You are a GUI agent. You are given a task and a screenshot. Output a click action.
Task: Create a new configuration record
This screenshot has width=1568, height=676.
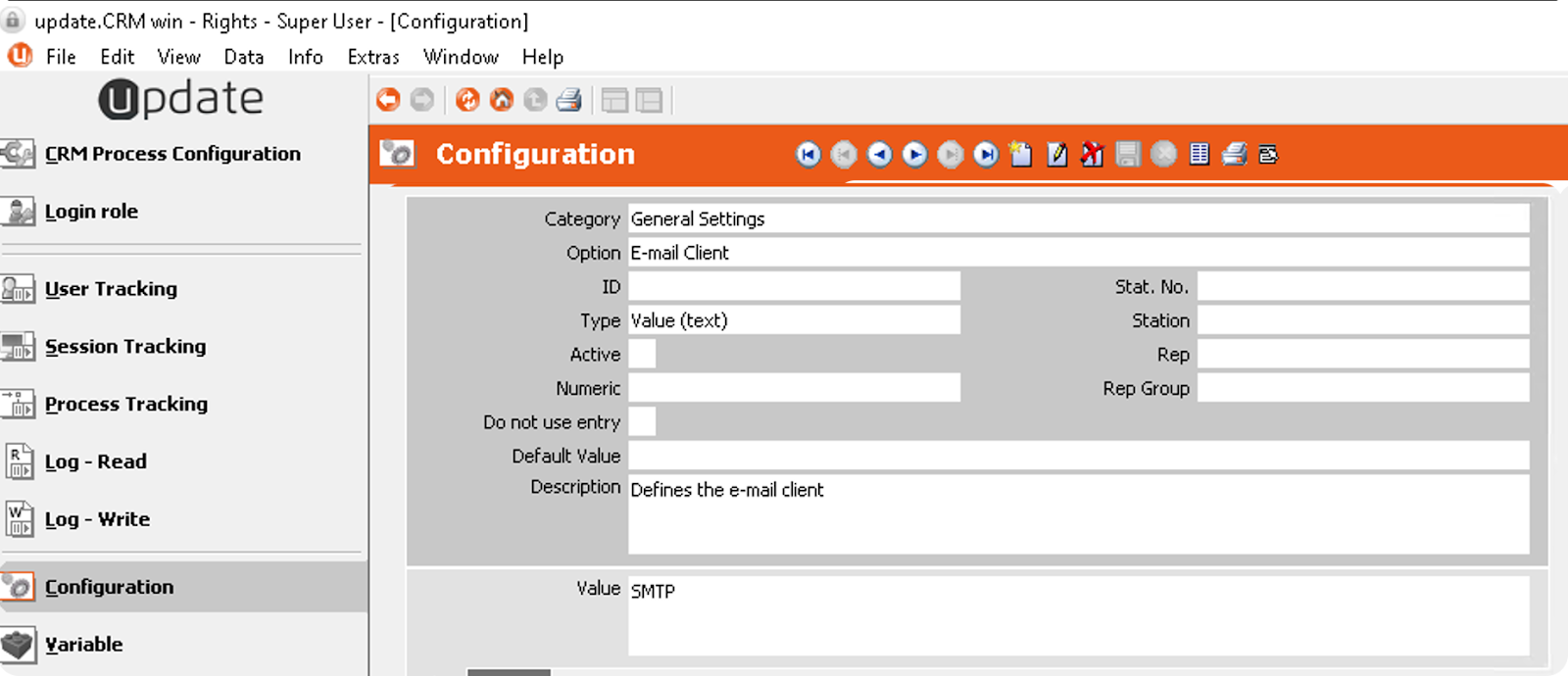click(x=1021, y=154)
